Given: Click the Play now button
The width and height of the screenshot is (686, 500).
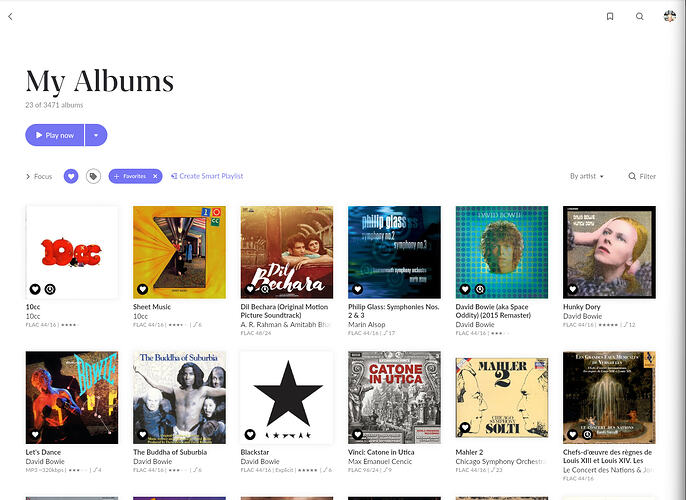Looking at the screenshot, I should coord(55,135).
